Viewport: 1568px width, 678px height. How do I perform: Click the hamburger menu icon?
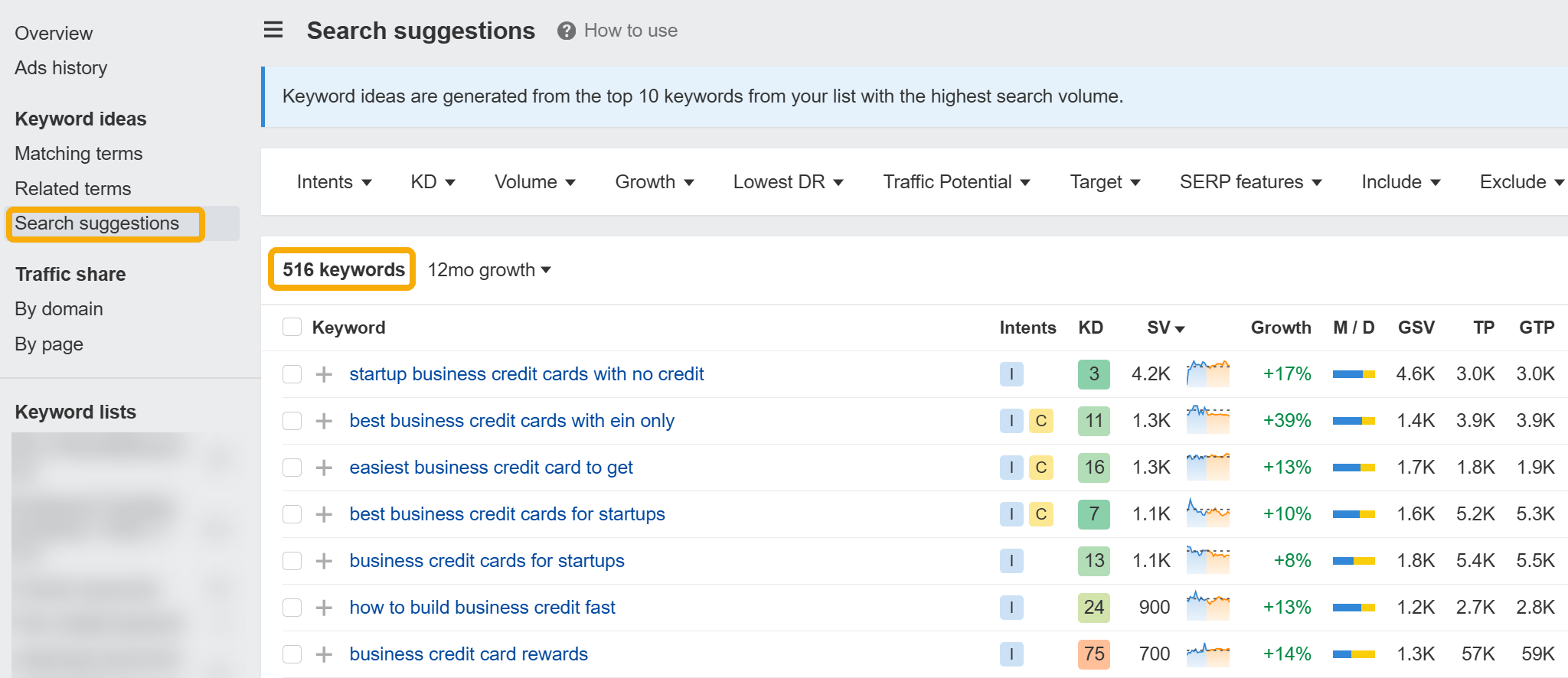(273, 30)
